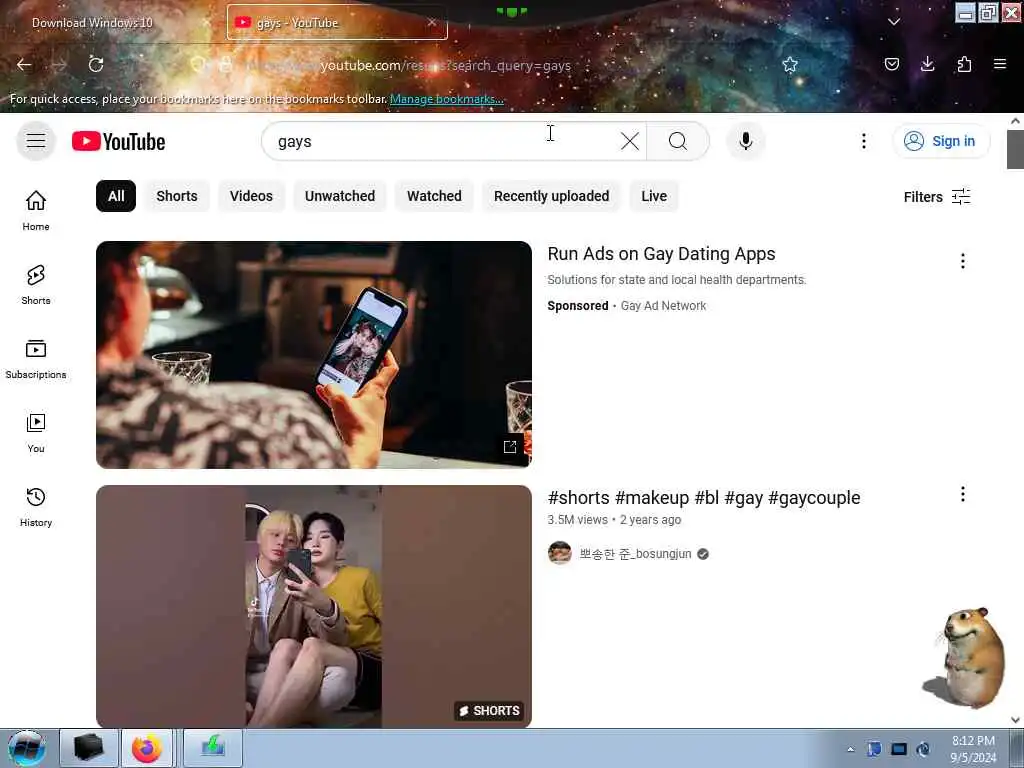Open Subscriptions in the sidebar
Viewport: 1024px width, 768px height.
pyautogui.click(x=36, y=359)
